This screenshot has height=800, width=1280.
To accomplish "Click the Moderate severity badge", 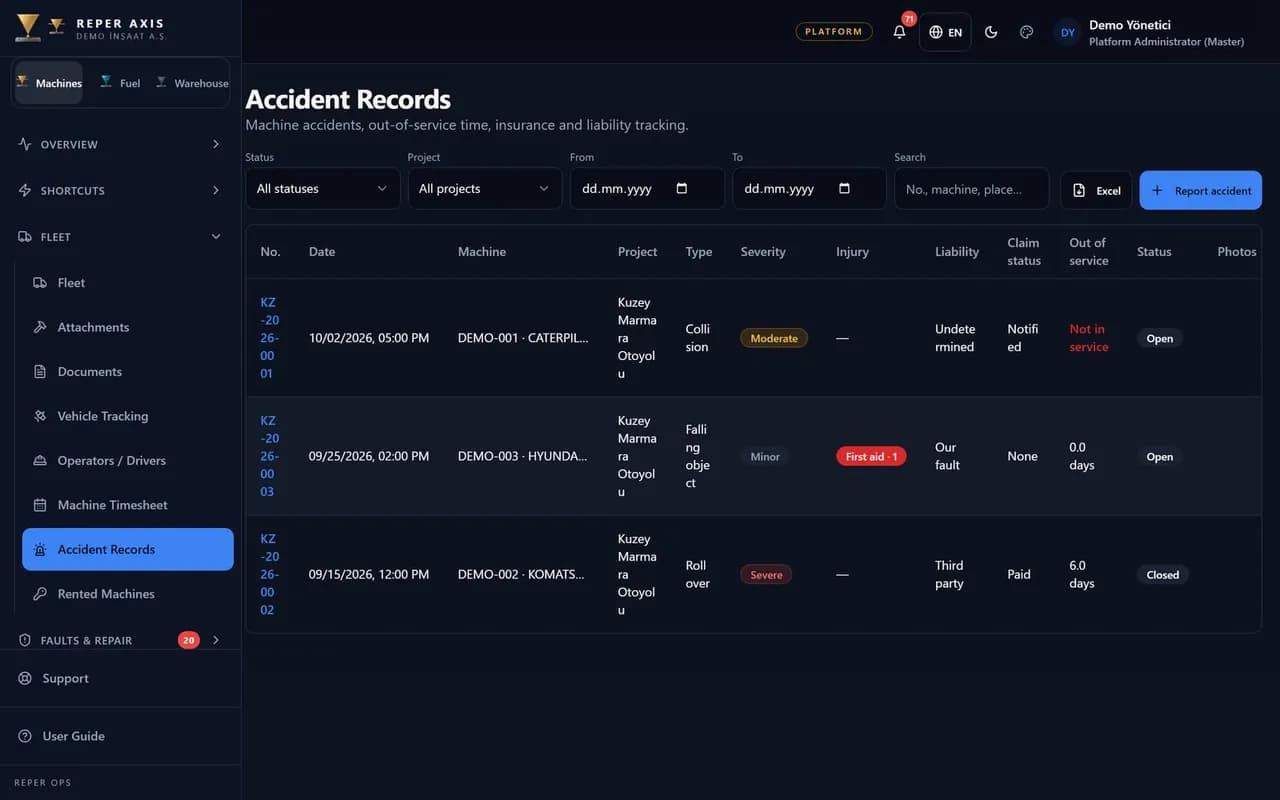I will [774, 338].
